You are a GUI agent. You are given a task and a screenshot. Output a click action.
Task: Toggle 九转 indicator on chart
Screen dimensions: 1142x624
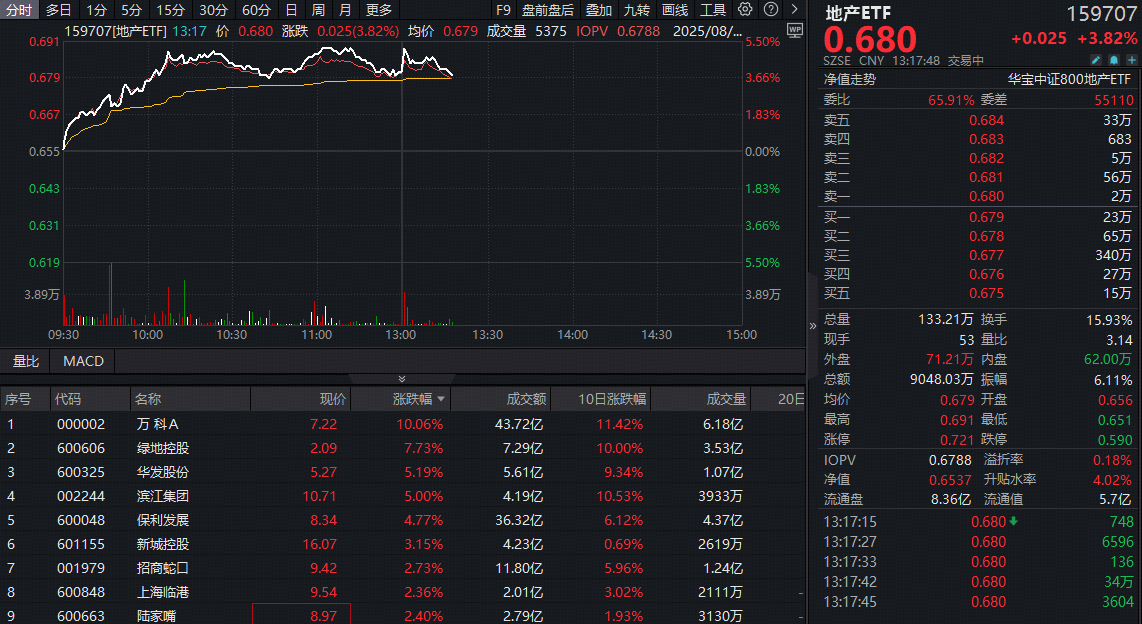(636, 10)
